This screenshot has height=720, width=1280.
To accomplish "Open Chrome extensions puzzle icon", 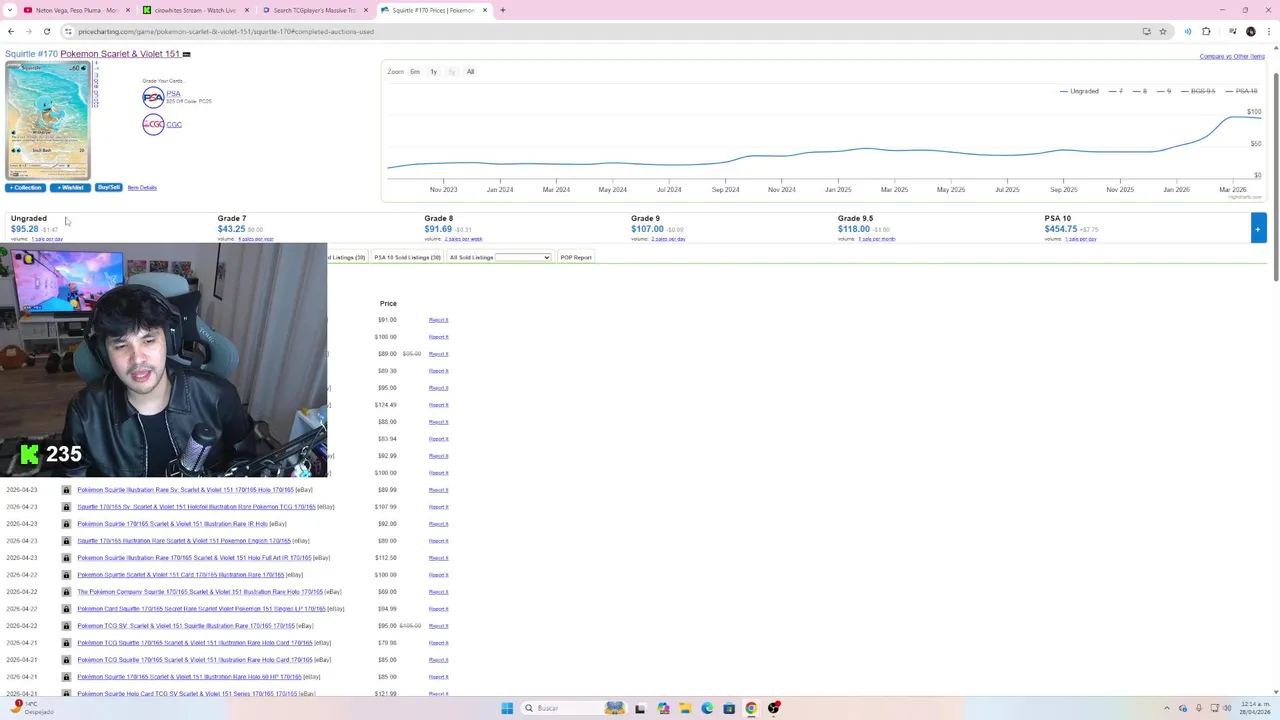I will click(1206, 31).
